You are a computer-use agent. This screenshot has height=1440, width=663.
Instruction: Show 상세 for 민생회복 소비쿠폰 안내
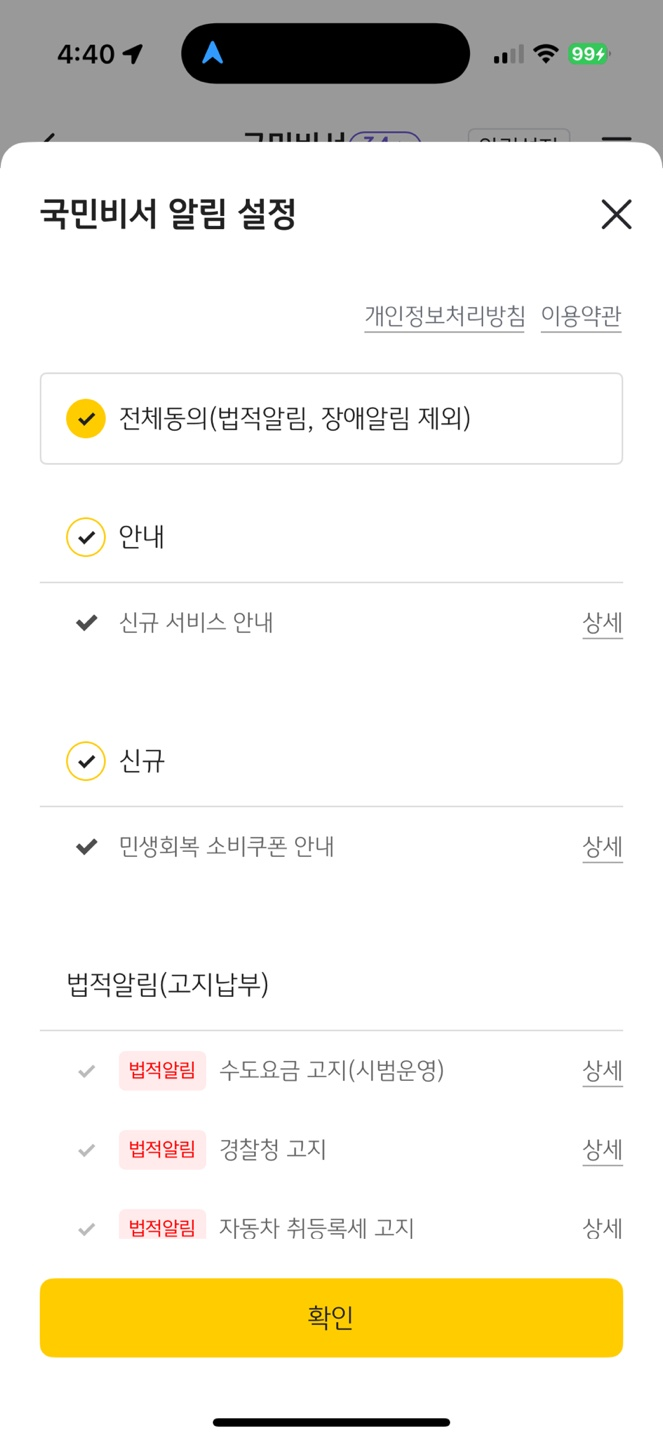click(602, 847)
